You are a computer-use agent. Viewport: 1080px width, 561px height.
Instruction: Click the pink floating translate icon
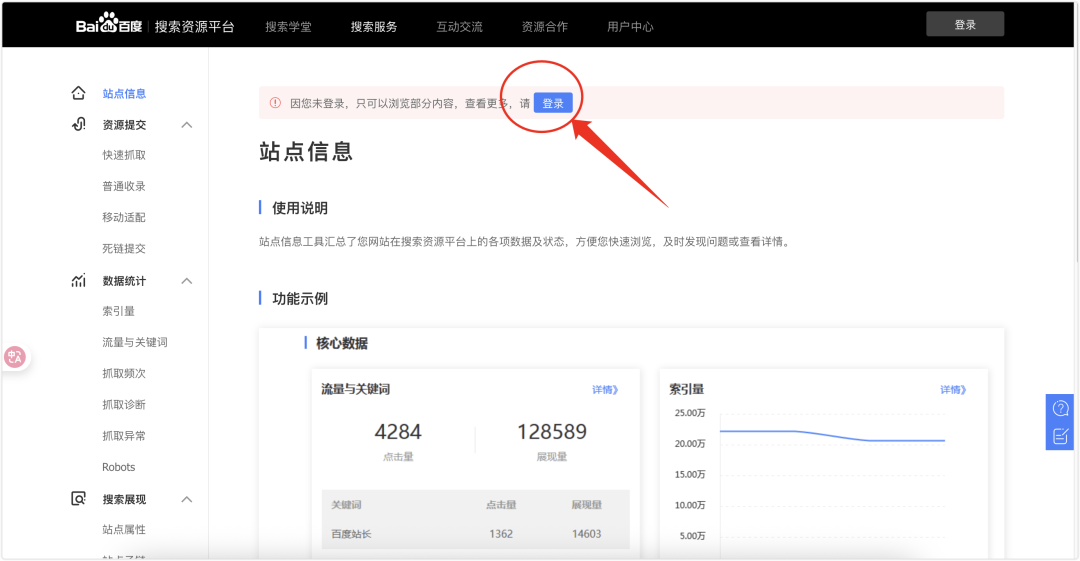pos(14,357)
